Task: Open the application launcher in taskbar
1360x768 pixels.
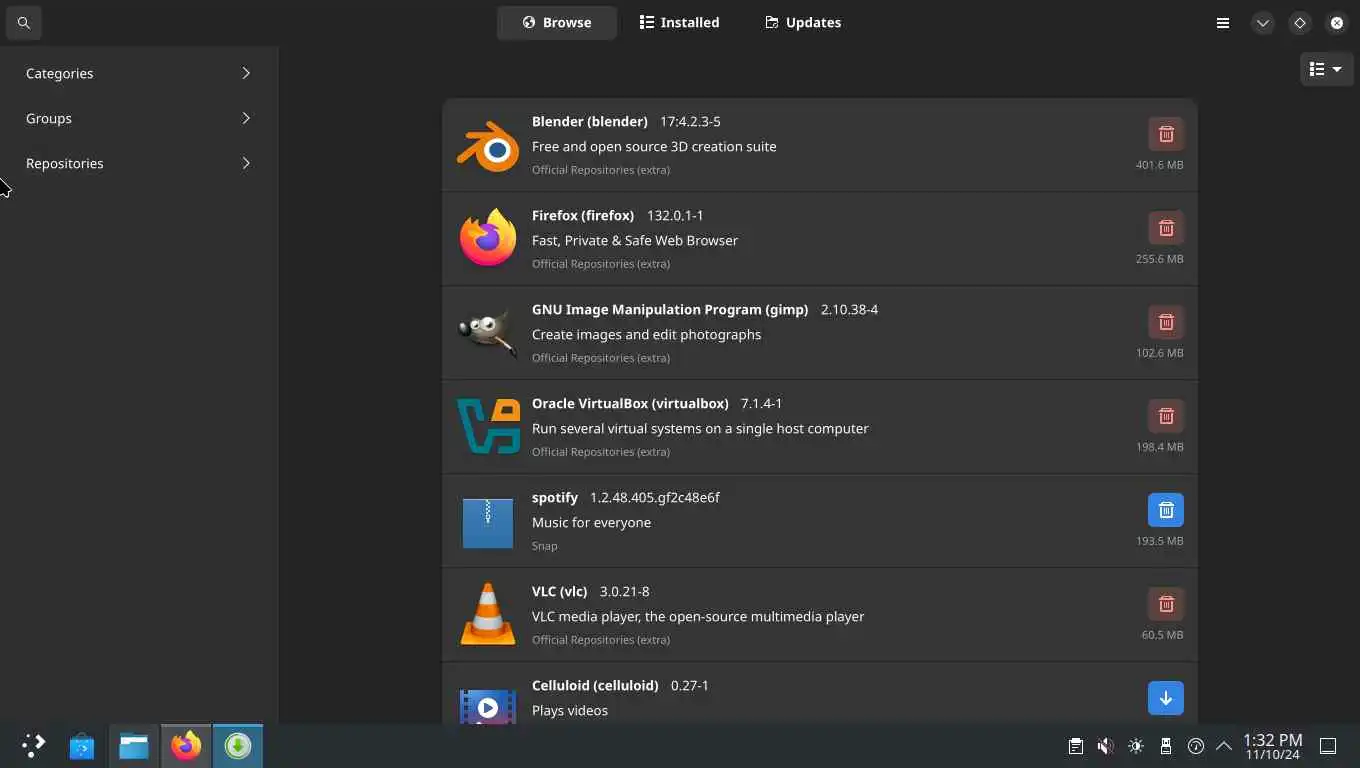Action: tap(34, 746)
